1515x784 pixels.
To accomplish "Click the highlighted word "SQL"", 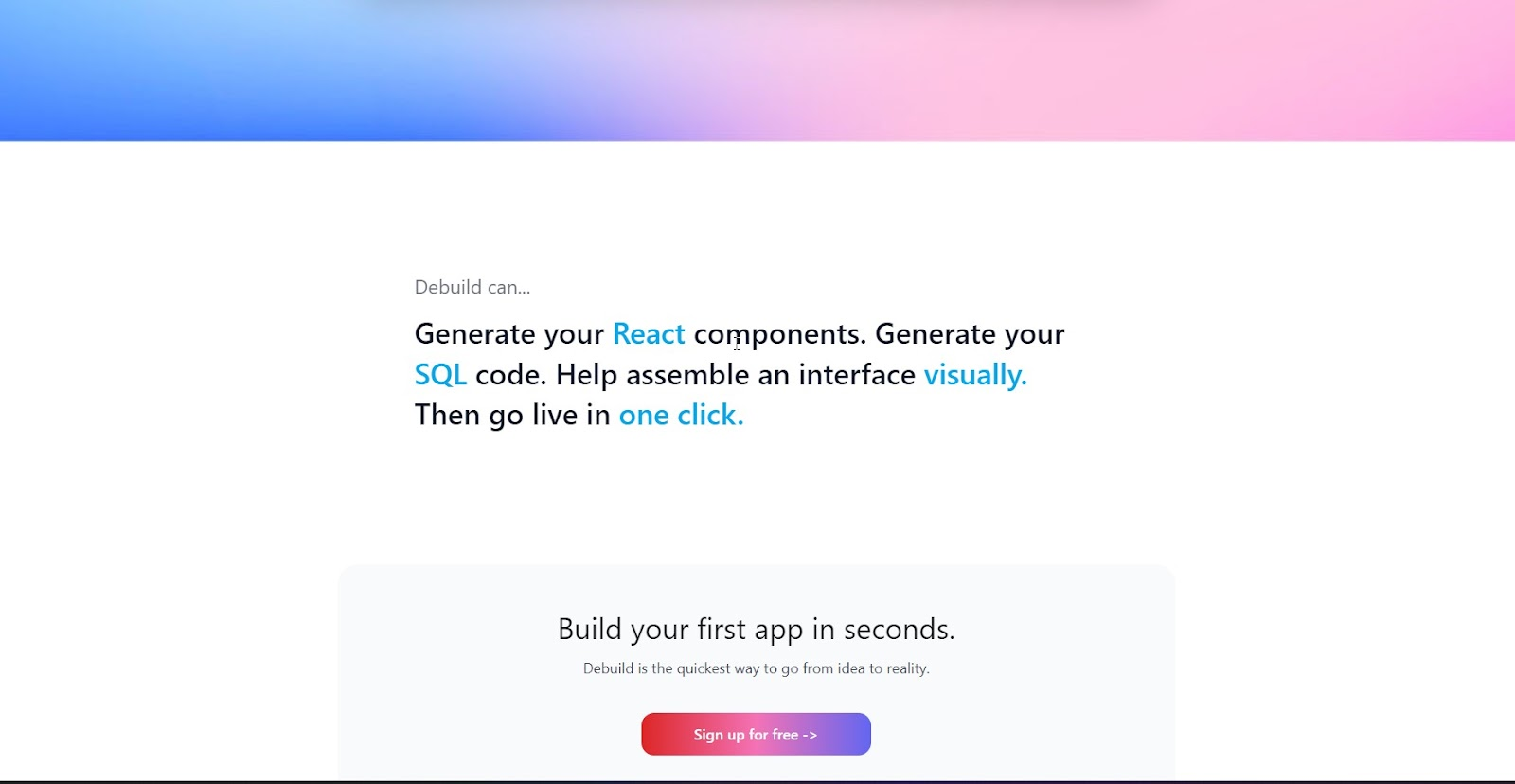I will [x=440, y=375].
